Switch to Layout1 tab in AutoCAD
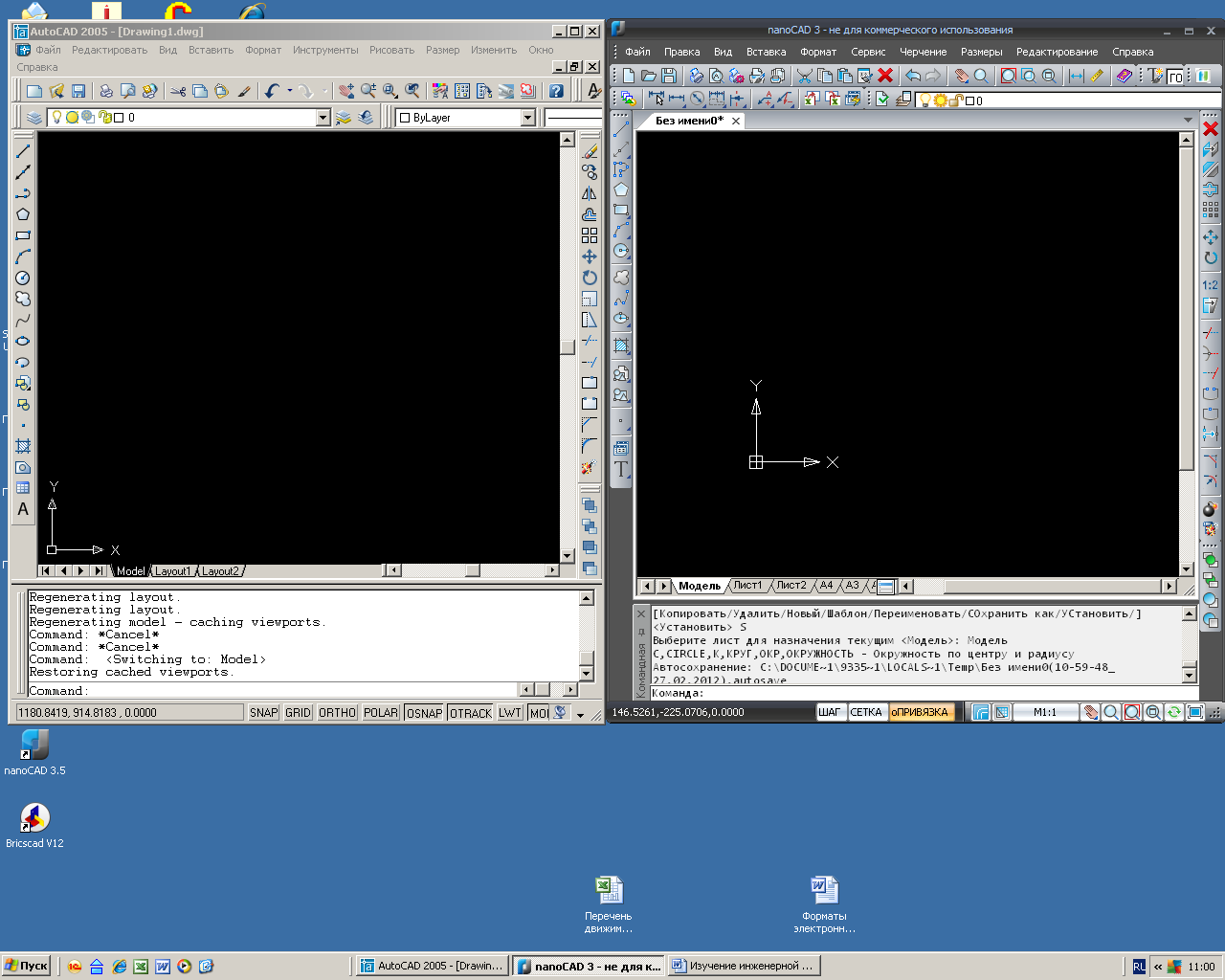Screen dimensions: 1225x980 (x=173, y=571)
